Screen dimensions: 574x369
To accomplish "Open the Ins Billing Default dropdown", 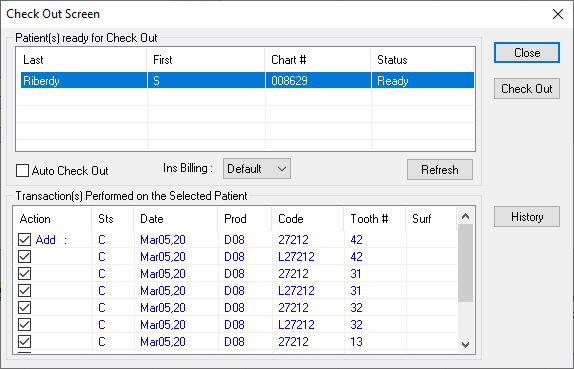I will (257, 169).
